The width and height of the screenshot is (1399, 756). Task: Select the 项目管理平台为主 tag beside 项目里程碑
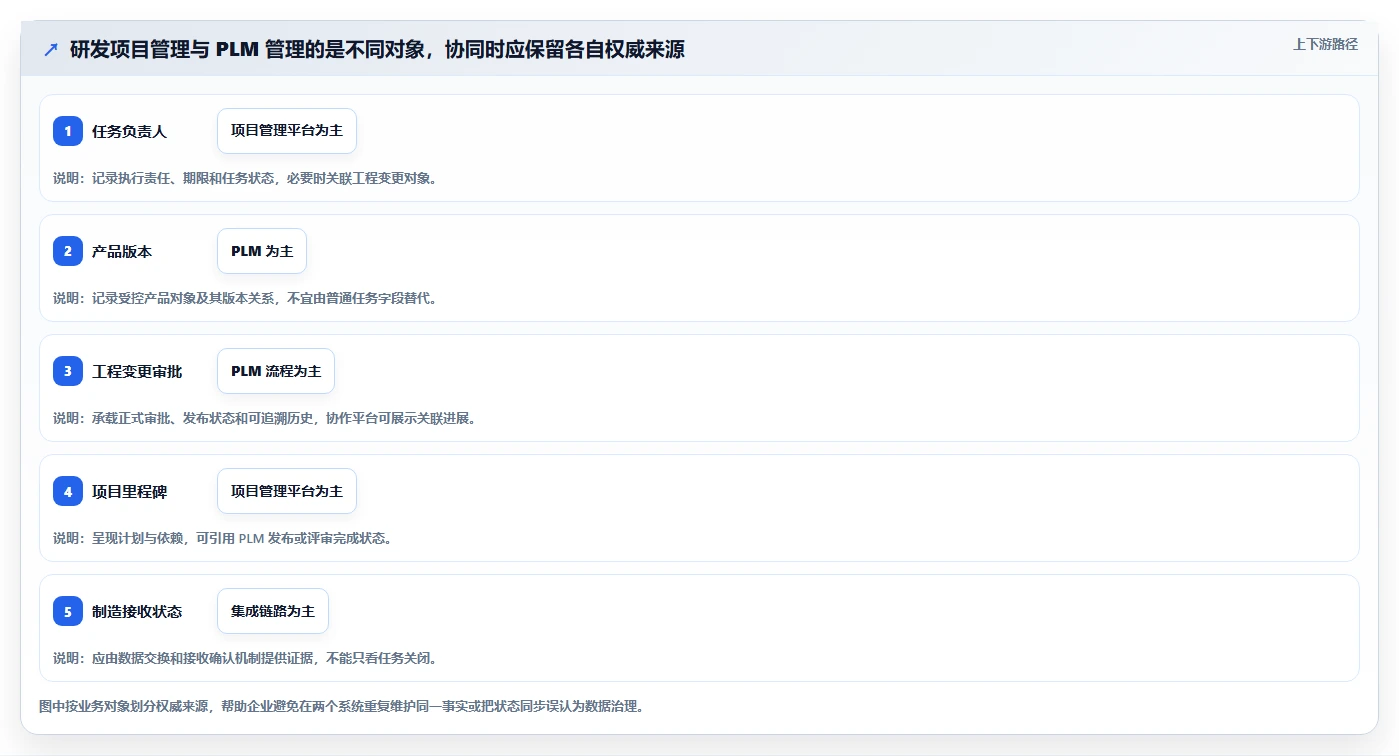[x=287, y=491]
